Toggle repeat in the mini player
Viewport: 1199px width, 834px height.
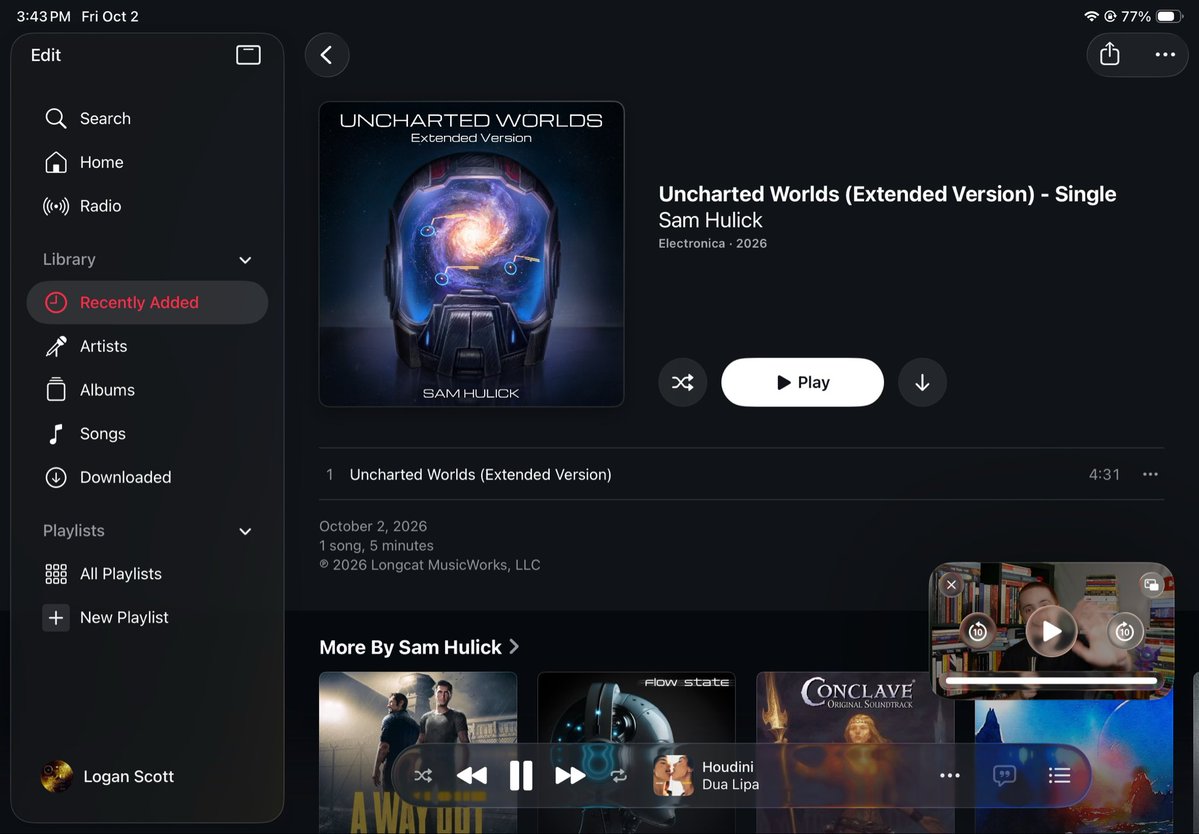pos(619,776)
